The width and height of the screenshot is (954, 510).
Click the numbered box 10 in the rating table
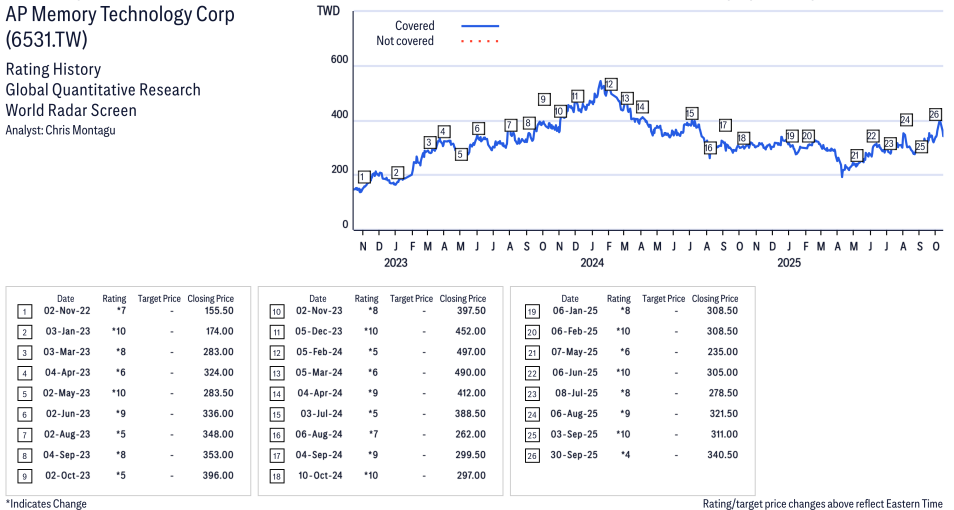pos(275,311)
